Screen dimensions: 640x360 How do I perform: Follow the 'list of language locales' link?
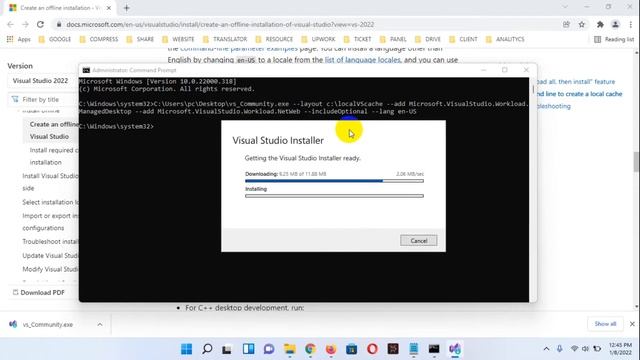pyautogui.click(x=362, y=60)
